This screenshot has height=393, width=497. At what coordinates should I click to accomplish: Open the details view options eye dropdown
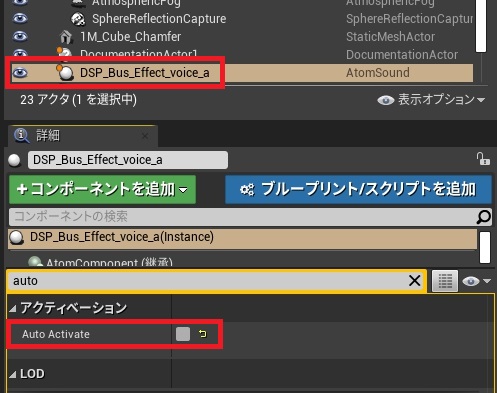click(x=476, y=281)
